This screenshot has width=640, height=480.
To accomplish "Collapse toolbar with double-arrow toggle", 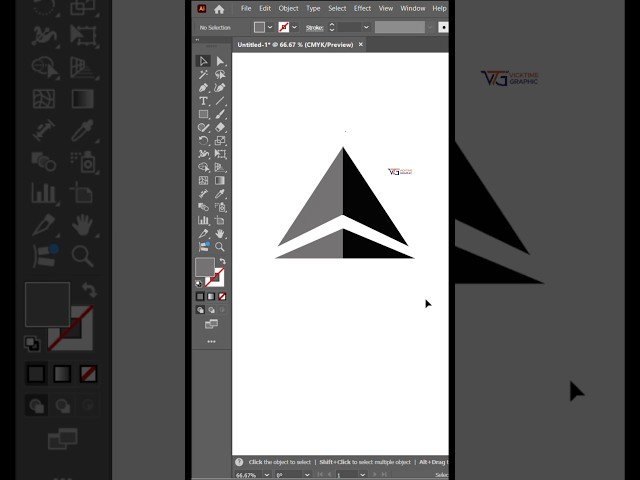I will tap(198, 40).
